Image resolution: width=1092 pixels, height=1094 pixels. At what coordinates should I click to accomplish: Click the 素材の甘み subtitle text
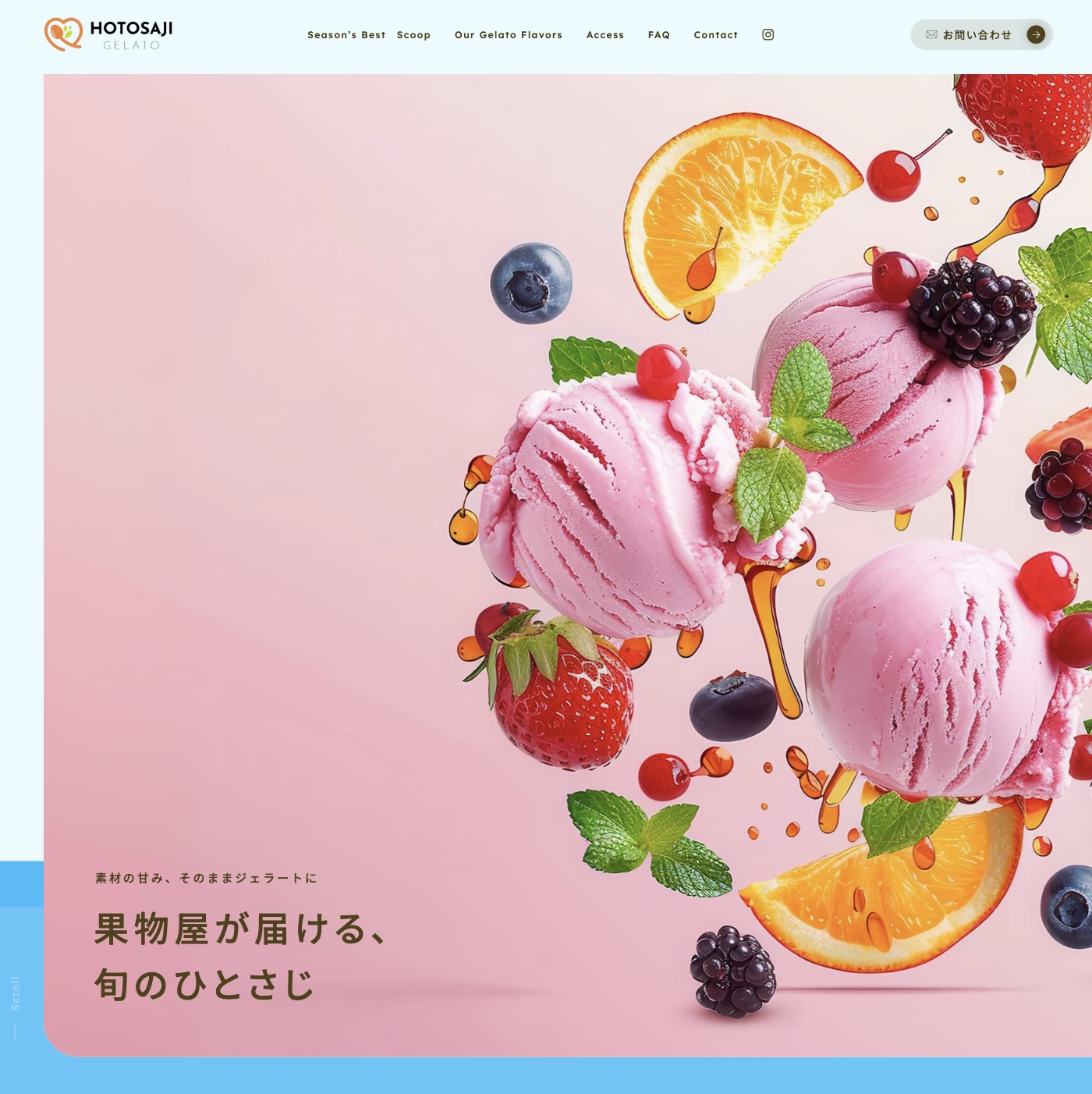206,878
